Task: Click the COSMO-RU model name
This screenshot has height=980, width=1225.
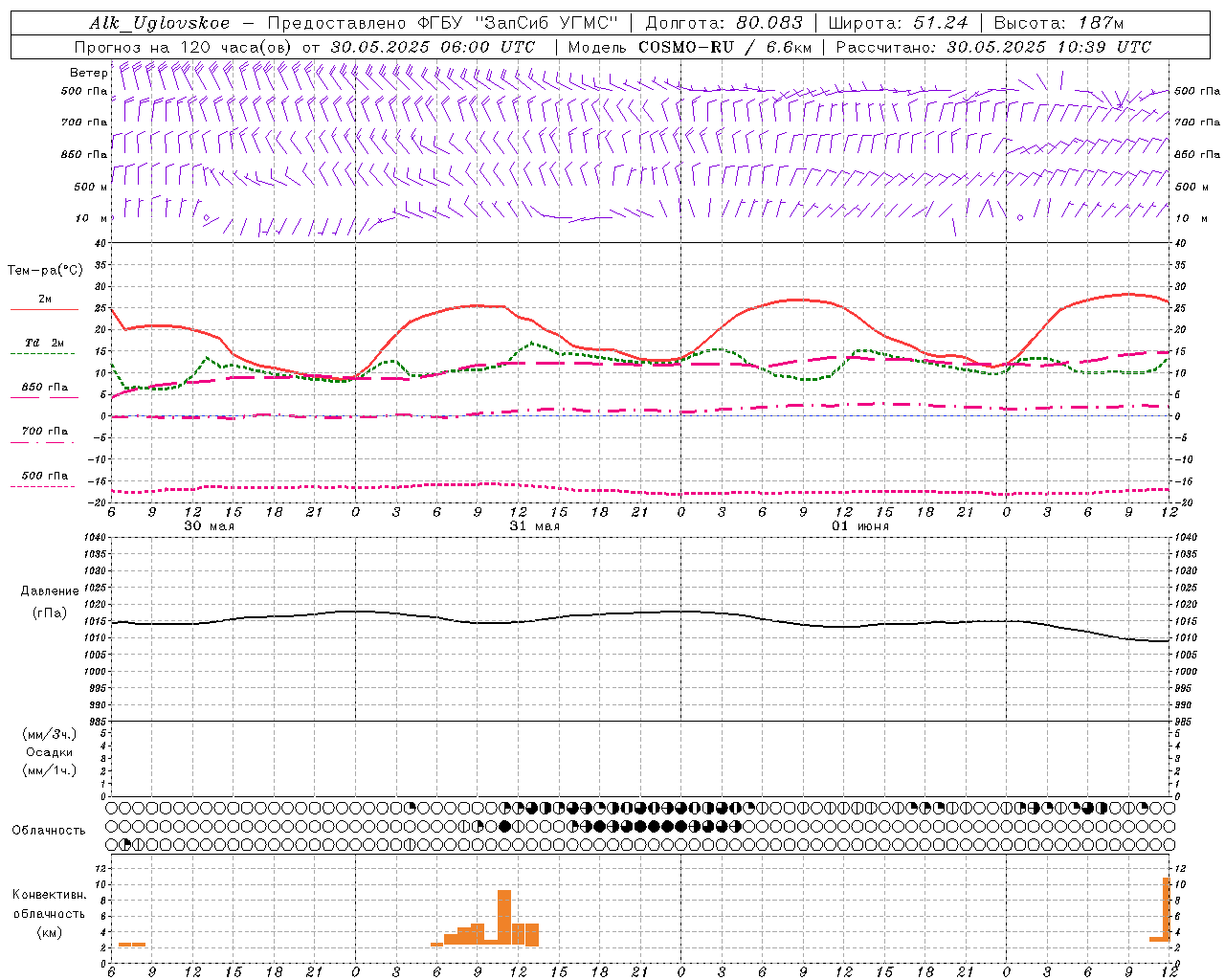Action: pos(686,47)
